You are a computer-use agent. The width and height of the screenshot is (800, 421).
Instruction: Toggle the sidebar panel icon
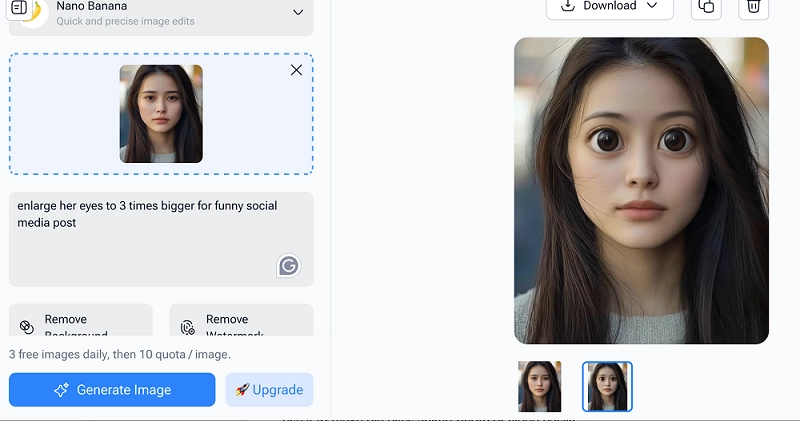19,8
